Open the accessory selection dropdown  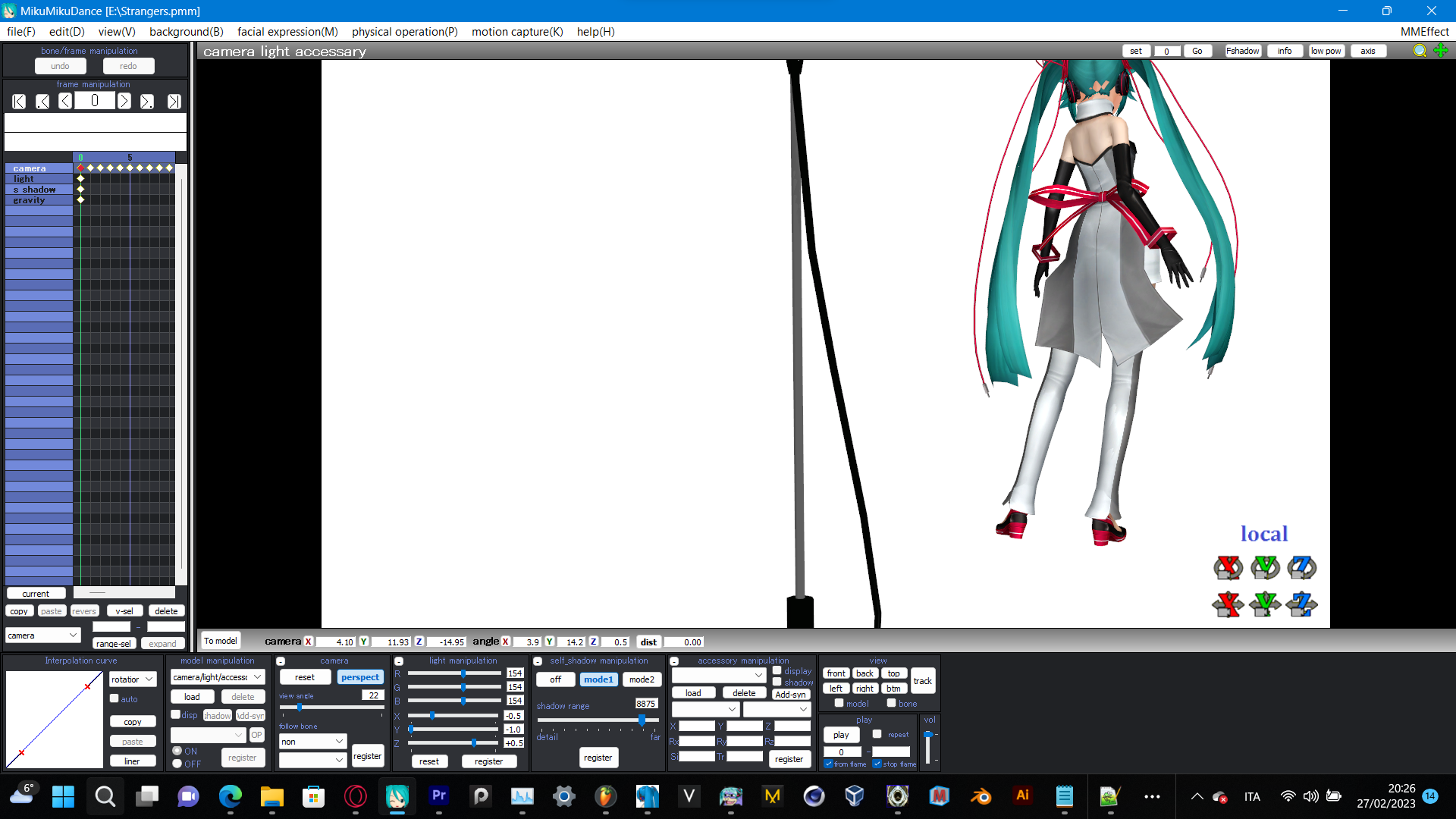(x=719, y=675)
